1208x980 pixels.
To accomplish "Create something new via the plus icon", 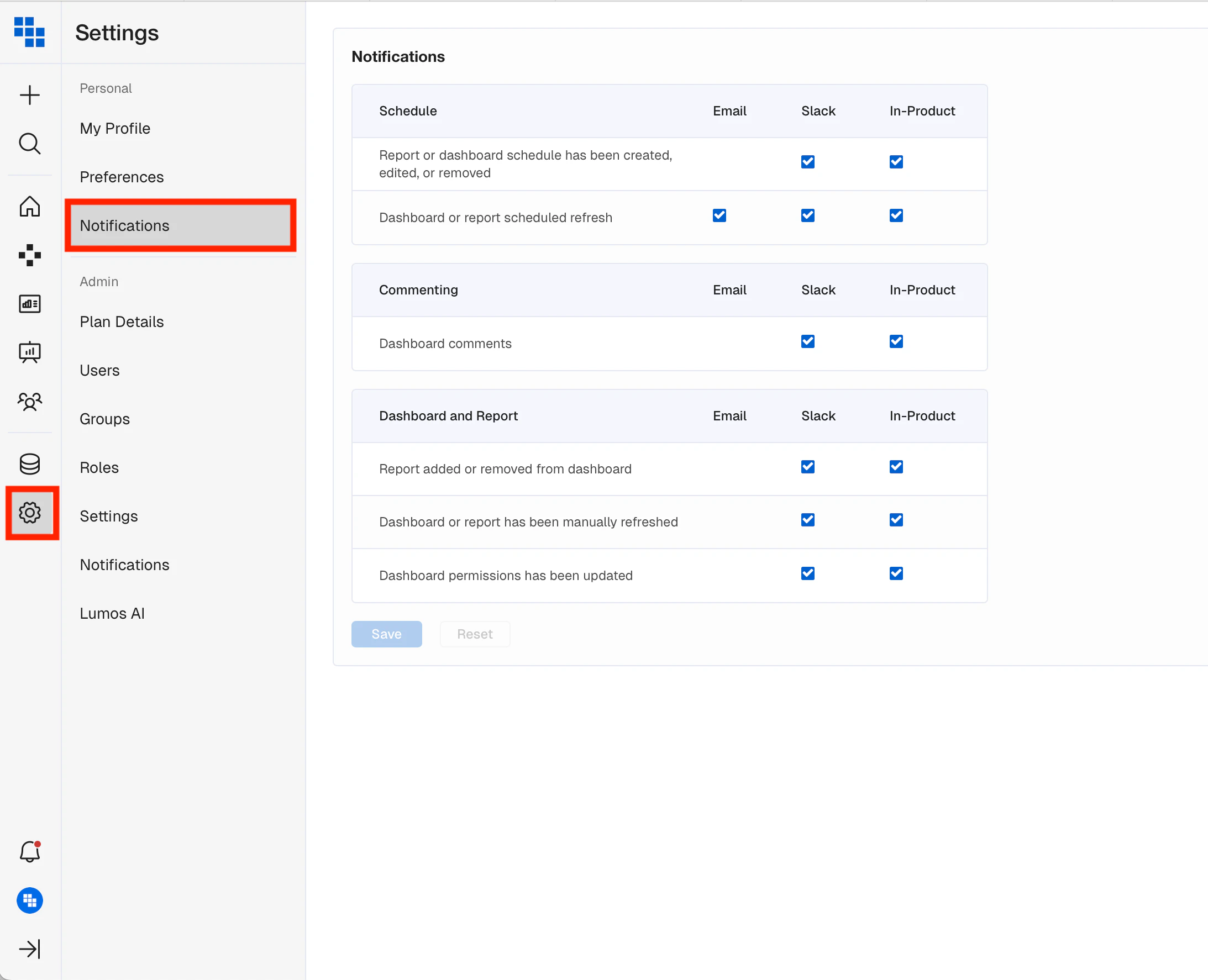I will (29, 95).
